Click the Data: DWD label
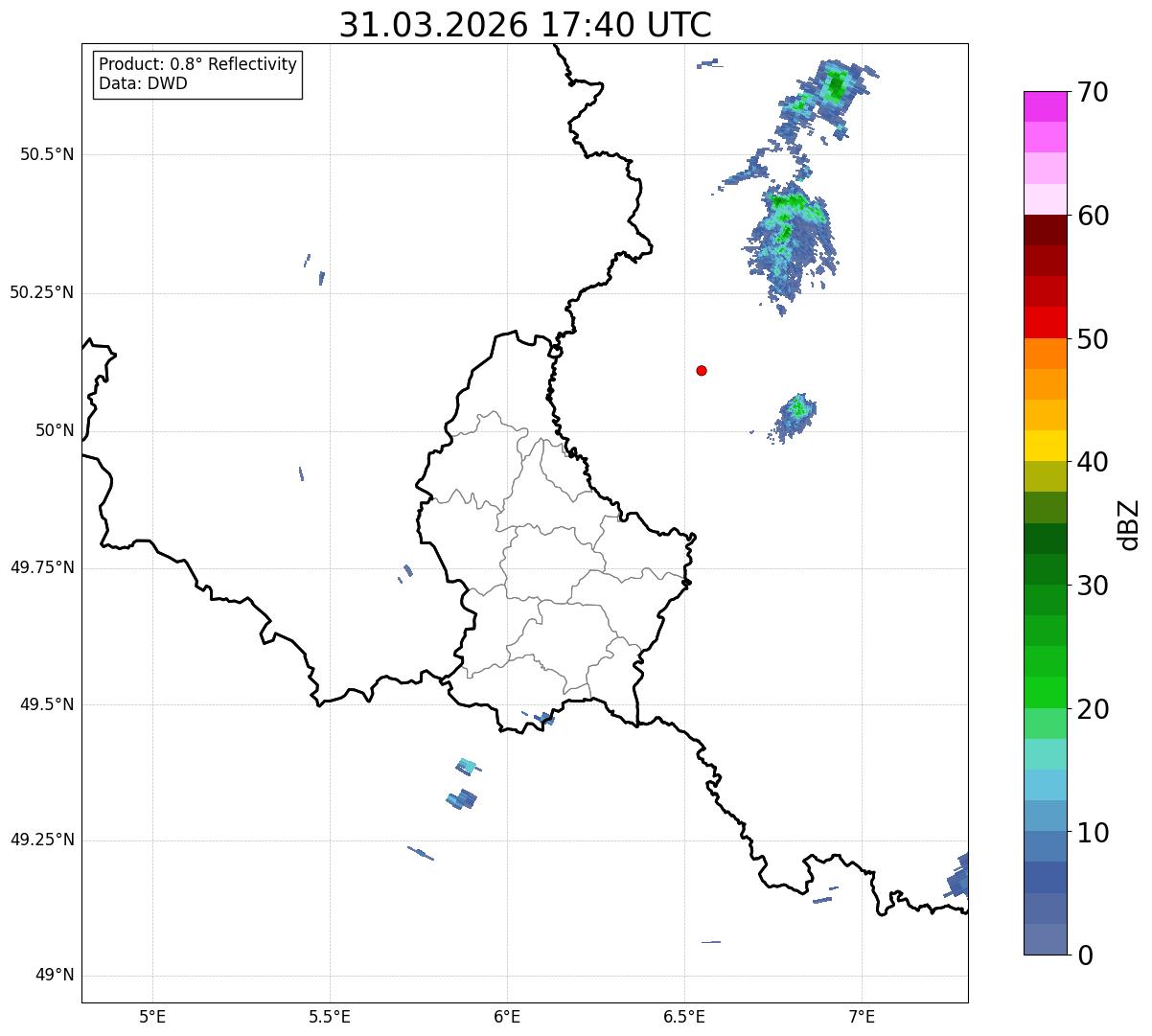This screenshot has width=1152, height=1036. pyautogui.click(x=144, y=83)
